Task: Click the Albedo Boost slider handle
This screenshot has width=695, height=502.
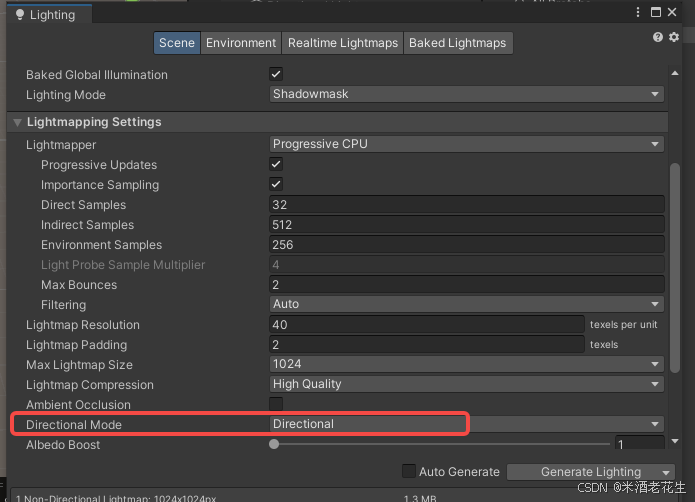Action: [x=274, y=444]
